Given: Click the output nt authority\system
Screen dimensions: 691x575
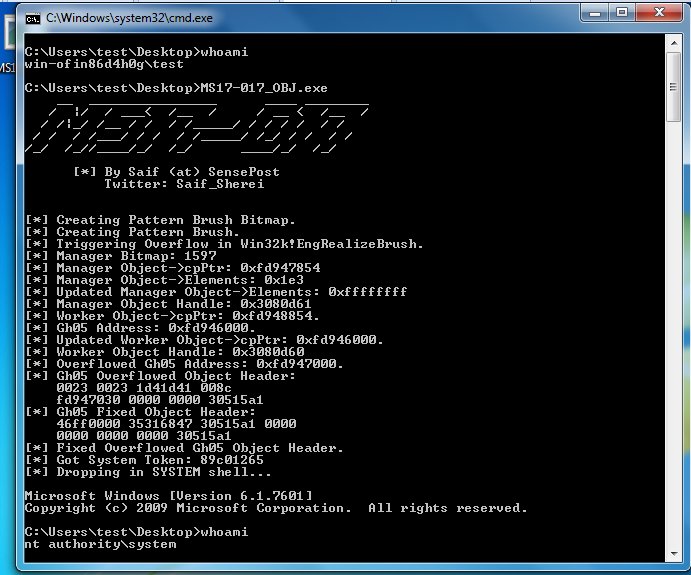Looking at the screenshot, I should 100,545.
